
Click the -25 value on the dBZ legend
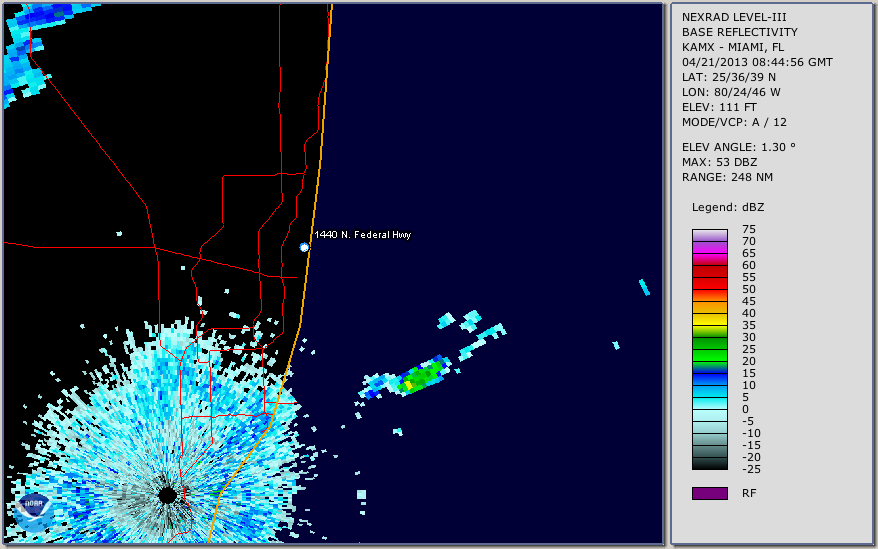[x=751, y=469]
